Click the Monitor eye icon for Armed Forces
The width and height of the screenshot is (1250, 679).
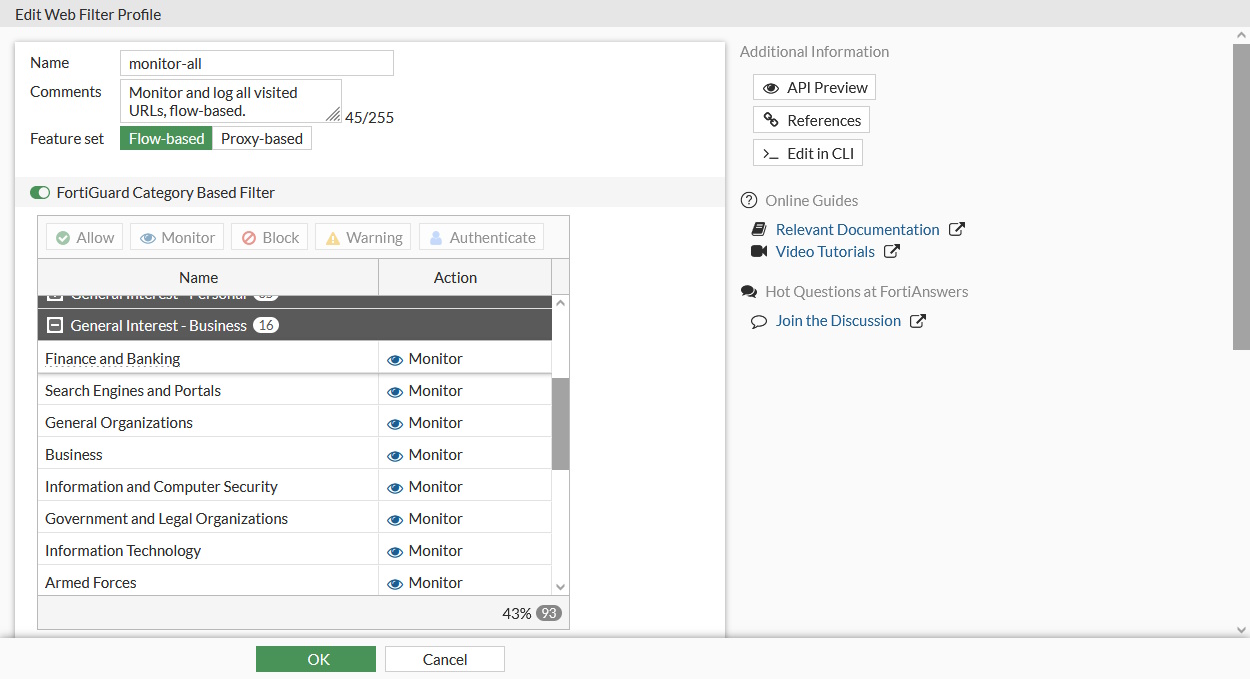point(395,583)
